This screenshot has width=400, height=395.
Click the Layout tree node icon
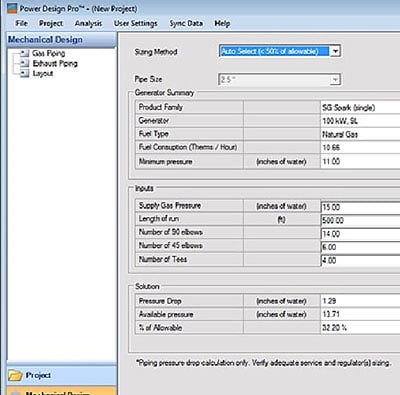25,73
